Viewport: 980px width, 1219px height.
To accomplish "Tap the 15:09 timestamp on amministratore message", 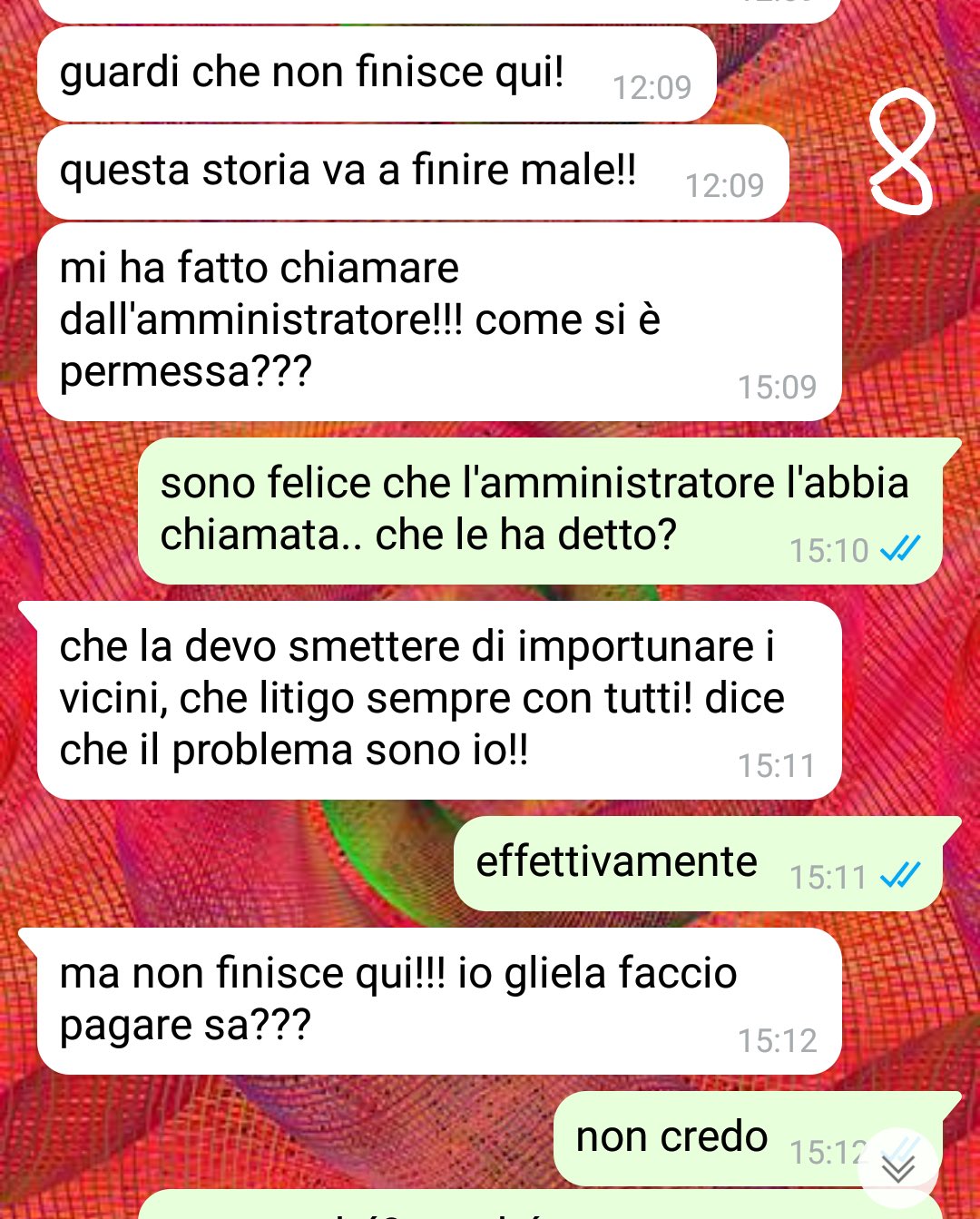I will point(777,387).
